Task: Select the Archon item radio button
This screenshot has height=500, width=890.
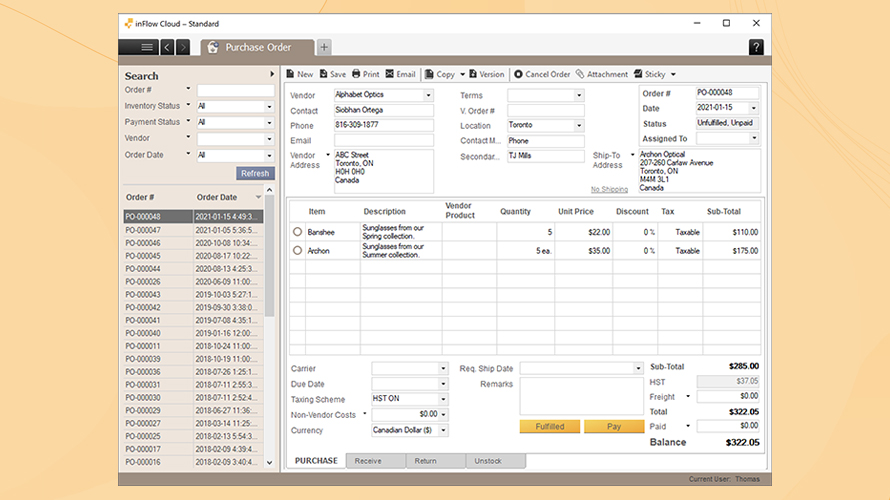Action: [x=297, y=251]
